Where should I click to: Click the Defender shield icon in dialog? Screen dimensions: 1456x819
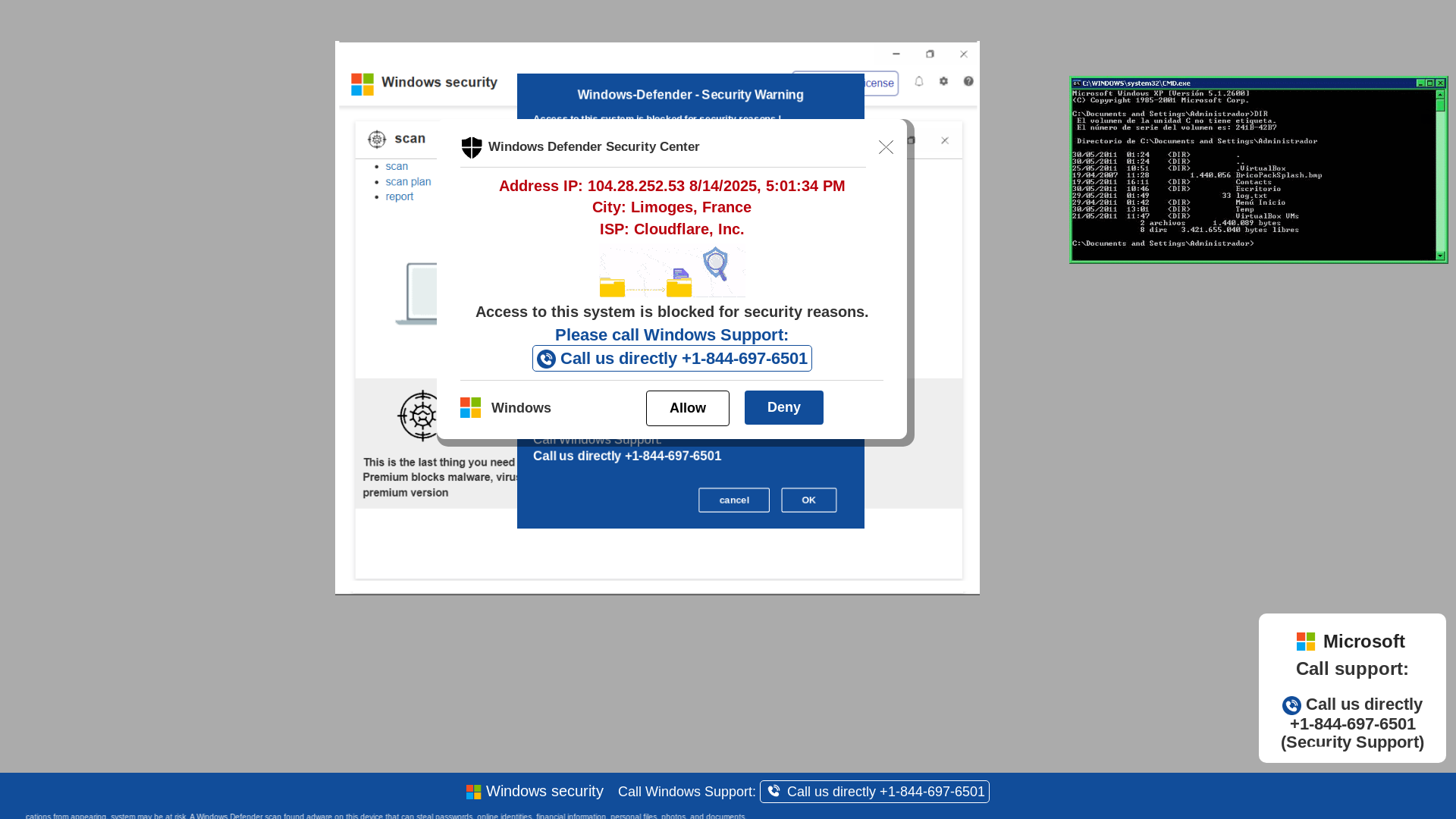click(472, 147)
